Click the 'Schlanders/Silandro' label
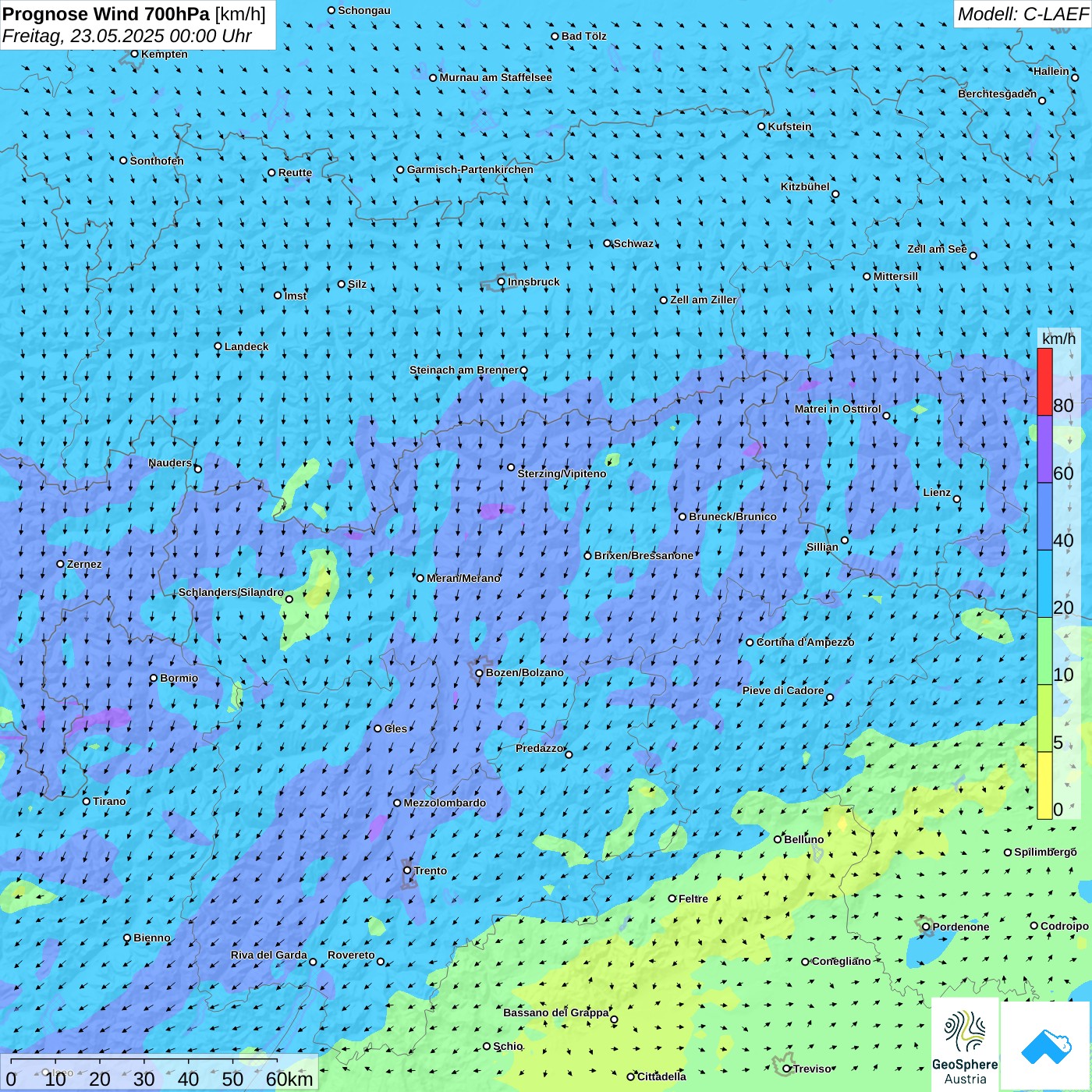The image size is (1092, 1092). pos(231,592)
